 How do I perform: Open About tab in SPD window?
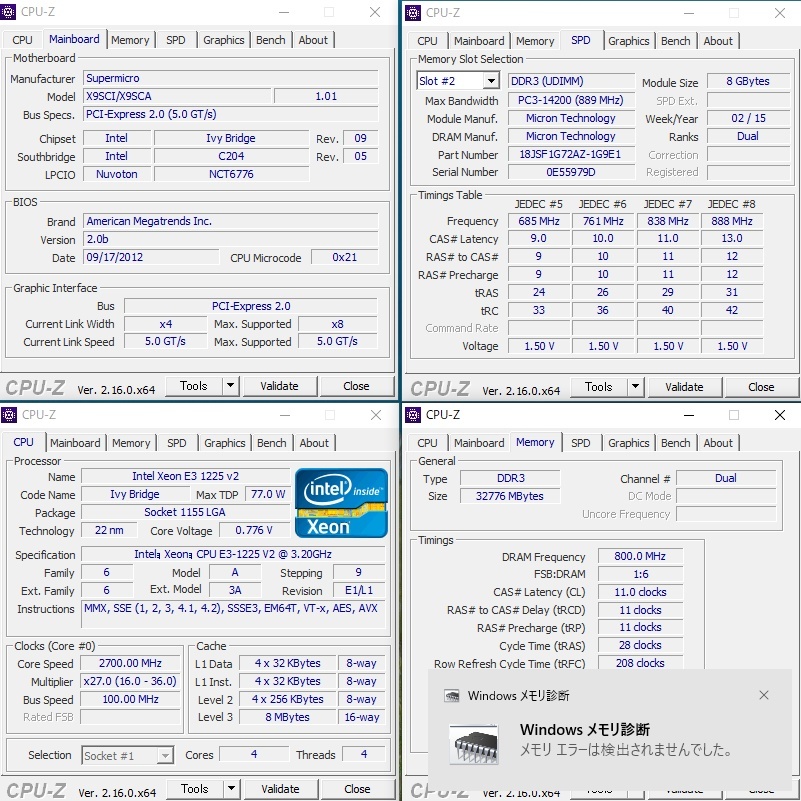click(718, 41)
